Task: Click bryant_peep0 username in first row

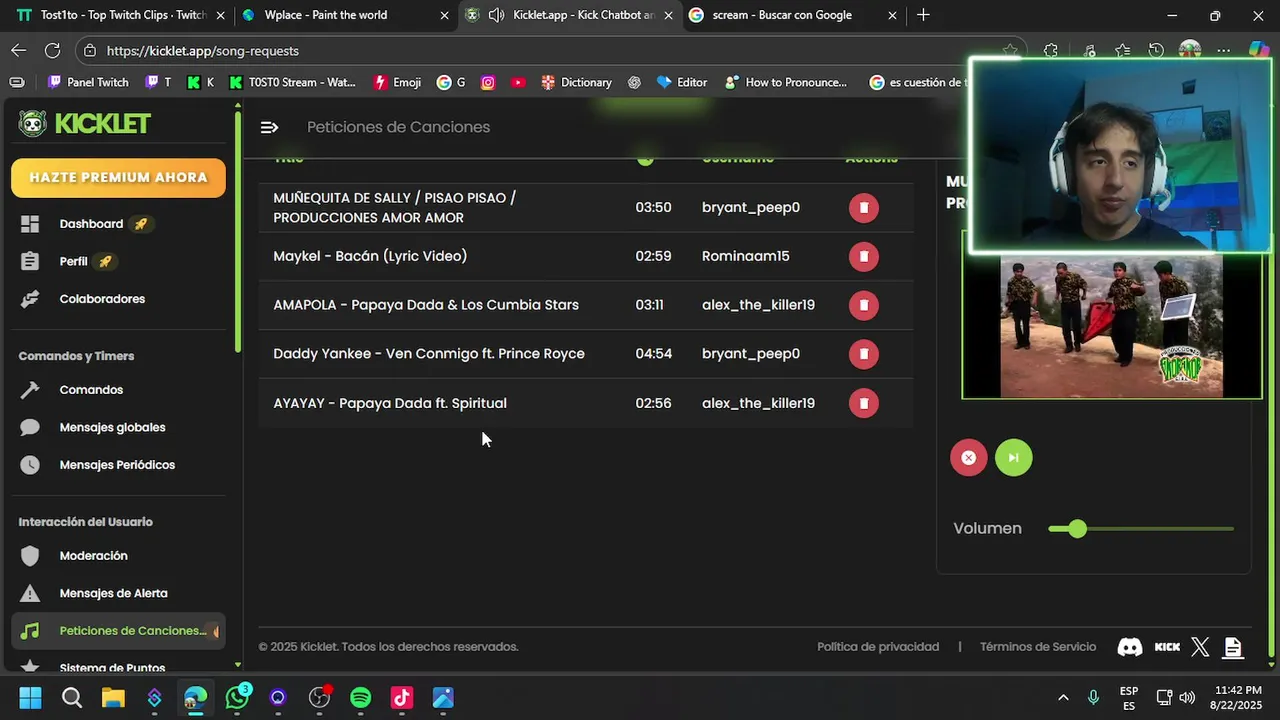Action: pos(751,208)
